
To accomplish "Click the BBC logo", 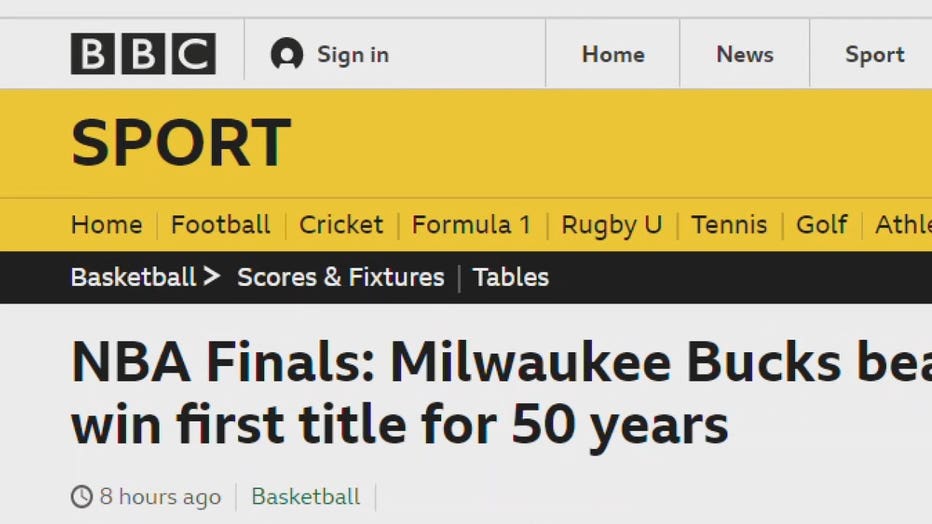I will point(143,54).
